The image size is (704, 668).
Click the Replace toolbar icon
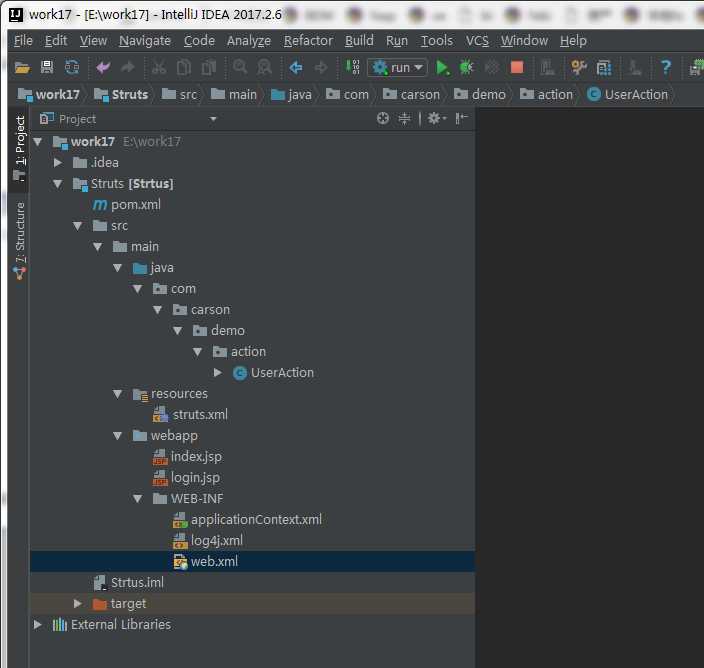coord(264,67)
